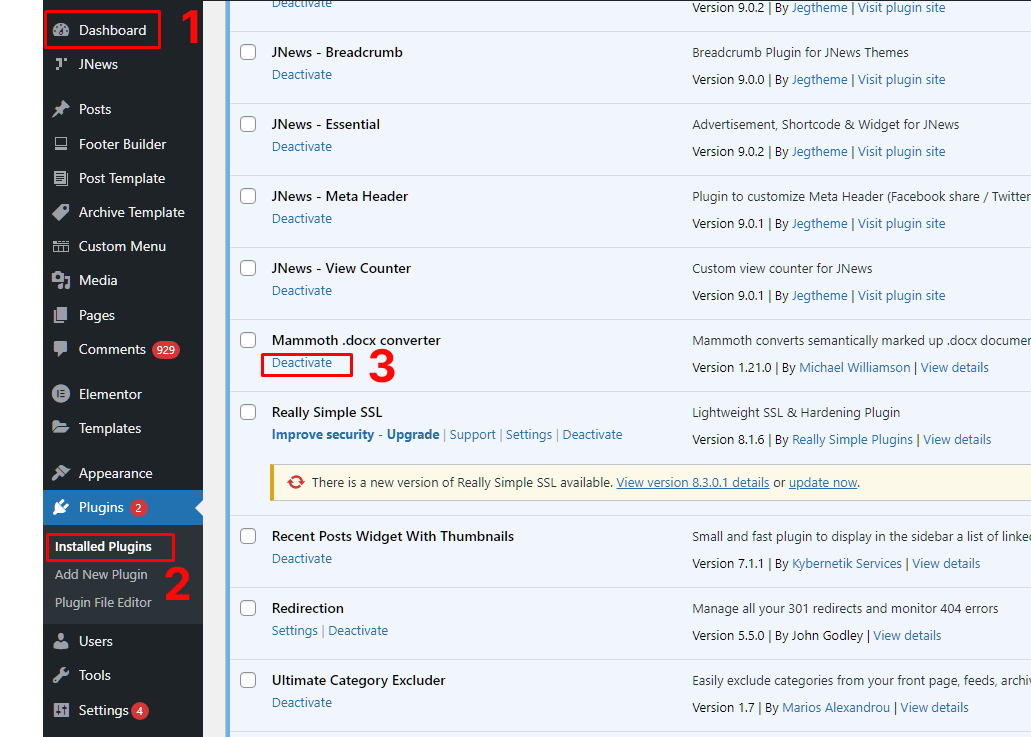
Task: Check the Redirection plugin checkbox
Action: point(248,608)
